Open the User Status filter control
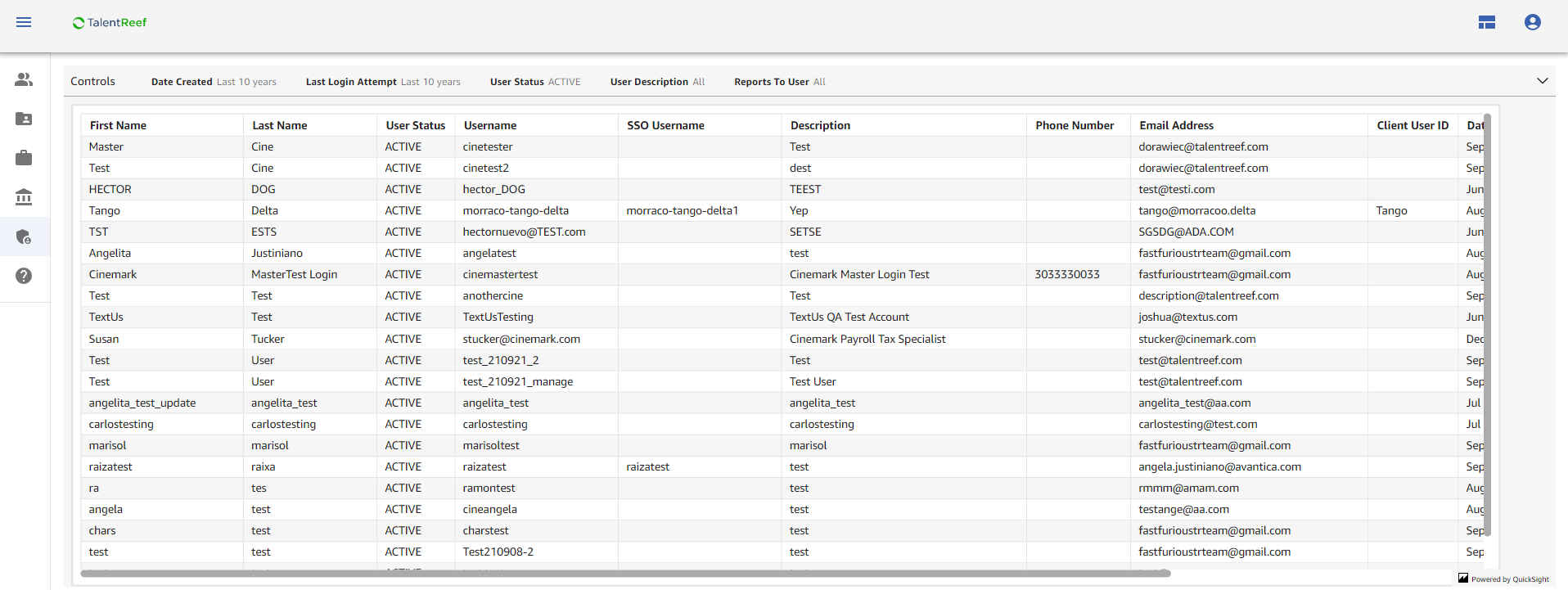 (535, 82)
